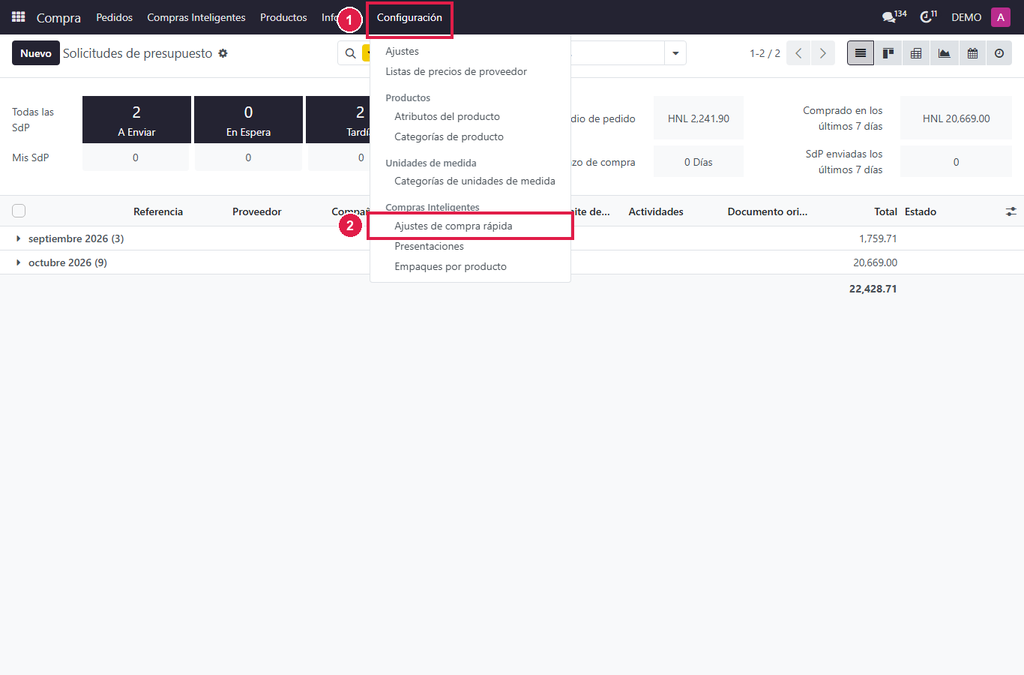Image resolution: width=1024 pixels, height=675 pixels.
Task: Open activities clock icon with 11 badge
Action: tap(928, 17)
